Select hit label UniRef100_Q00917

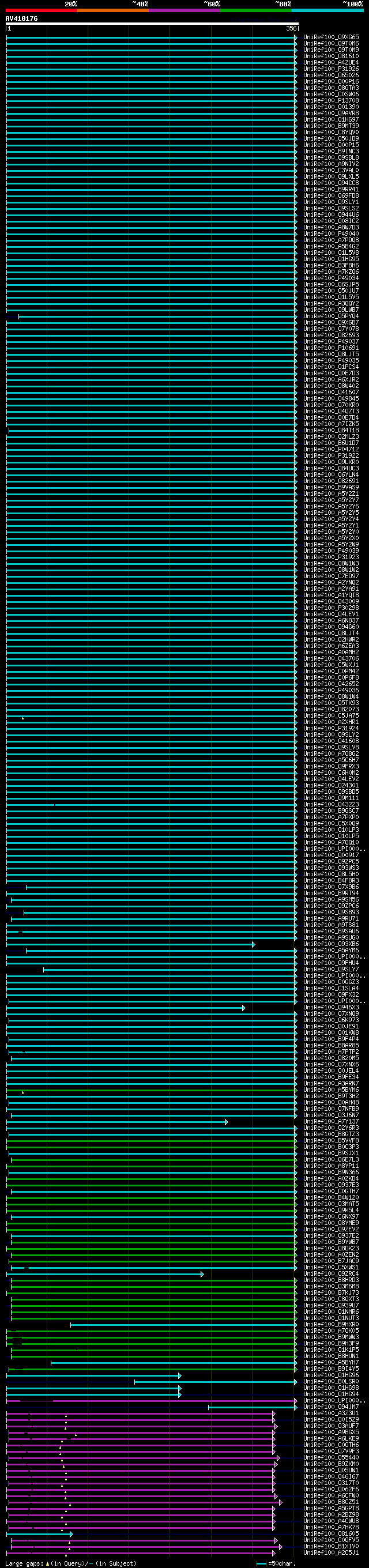pos(332,855)
